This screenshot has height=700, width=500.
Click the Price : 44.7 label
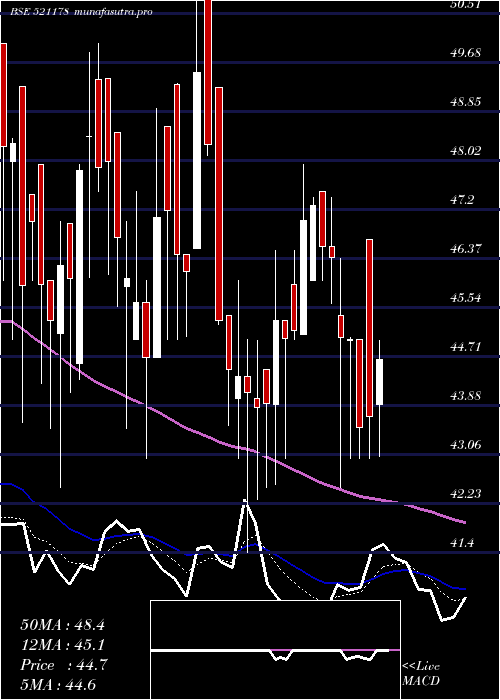pyautogui.click(x=63, y=665)
